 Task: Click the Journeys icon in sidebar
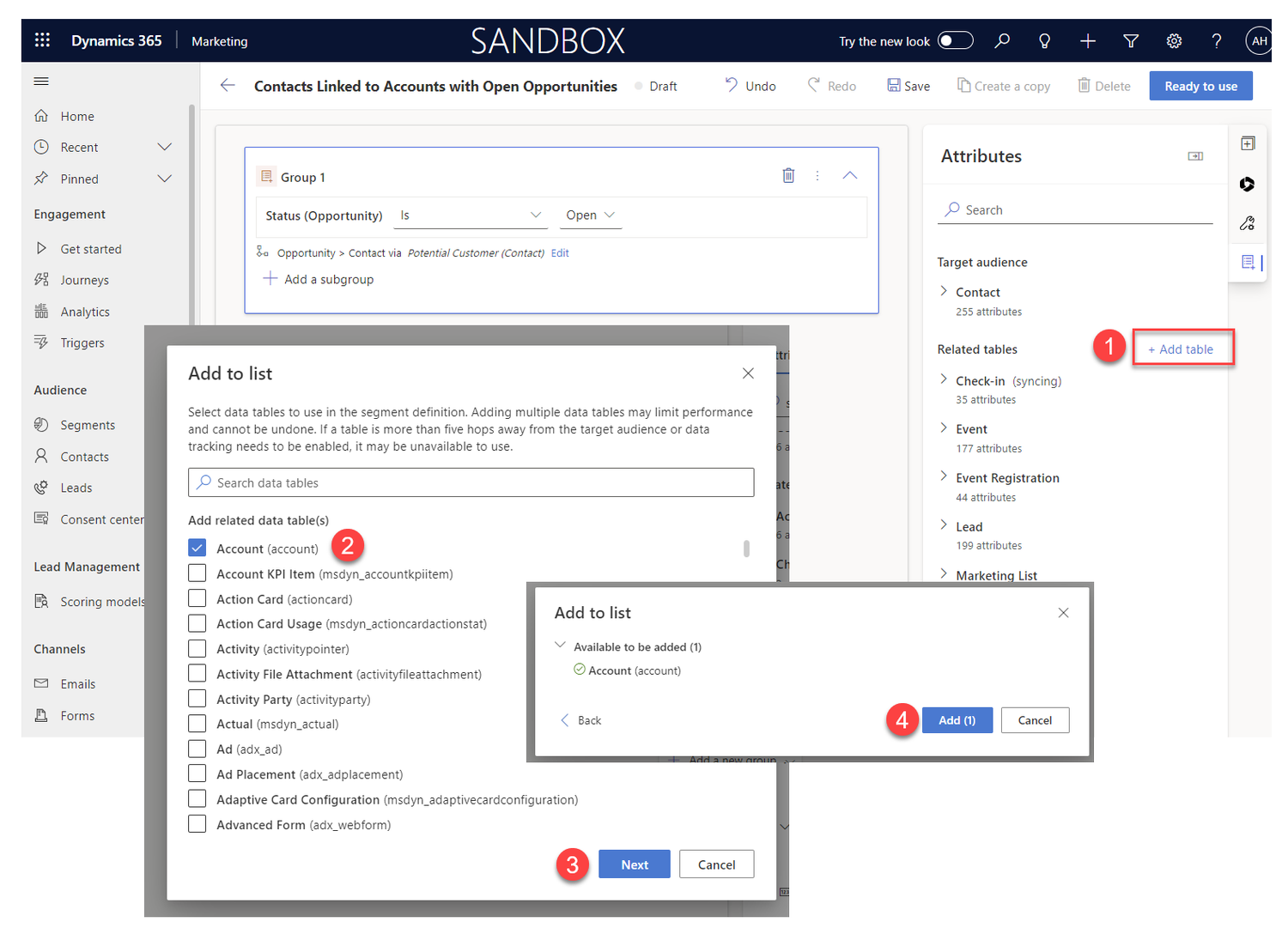pyautogui.click(x=41, y=279)
